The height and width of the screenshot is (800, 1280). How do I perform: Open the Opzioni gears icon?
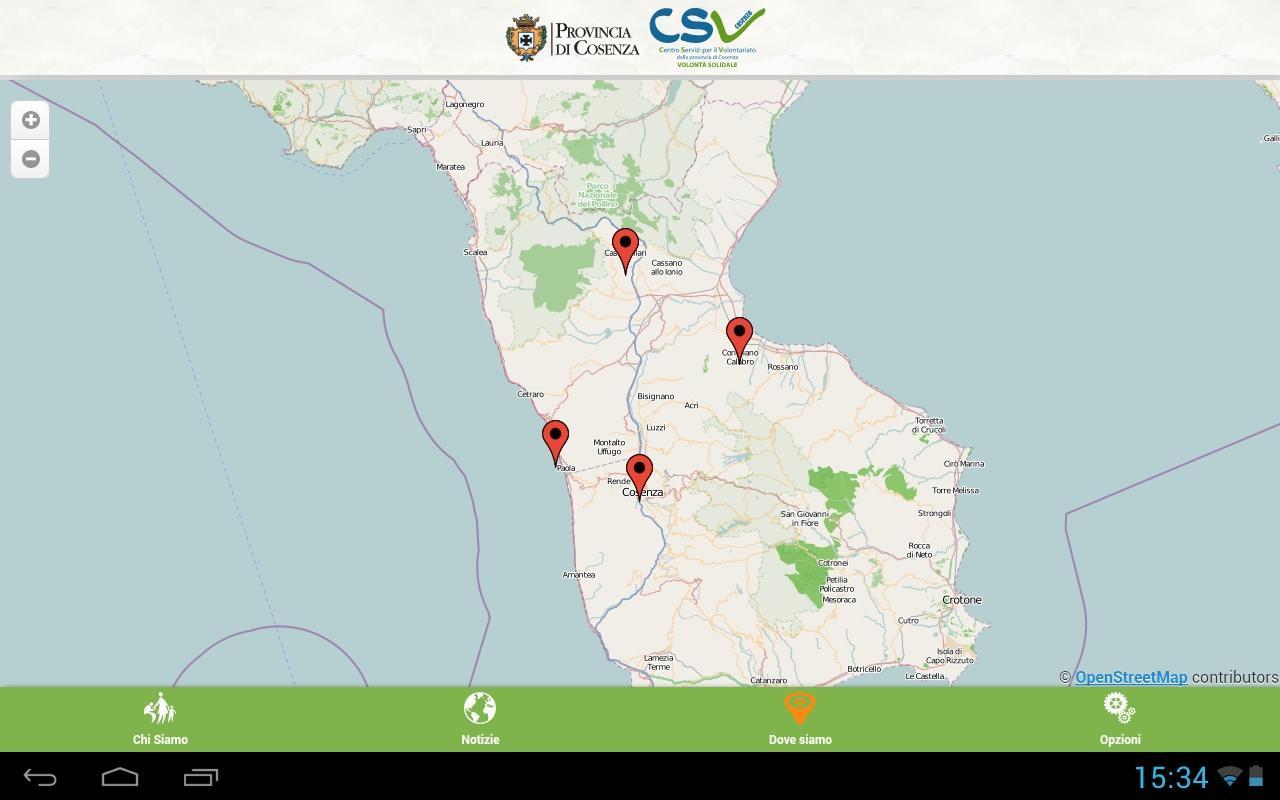pos(1120,708)
